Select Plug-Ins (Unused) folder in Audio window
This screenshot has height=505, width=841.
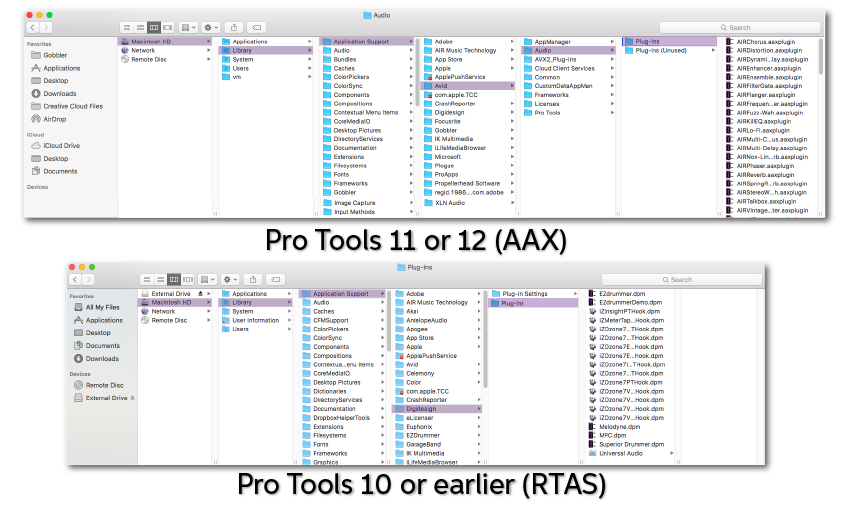(669, 50)
